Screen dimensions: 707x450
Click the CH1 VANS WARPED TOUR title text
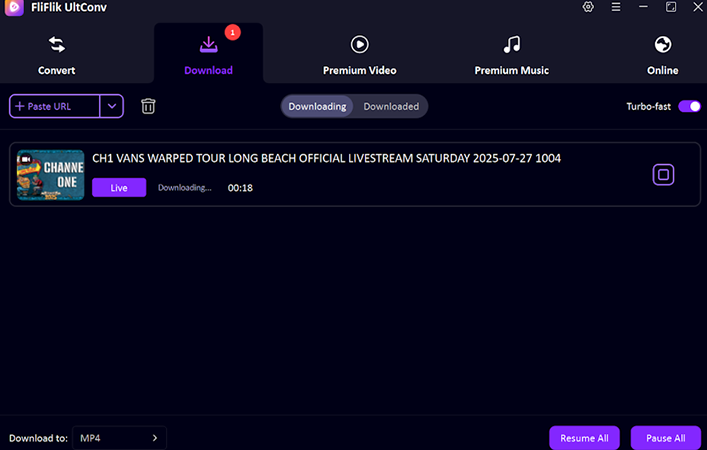pyautogui.click(x=326, y=158)
